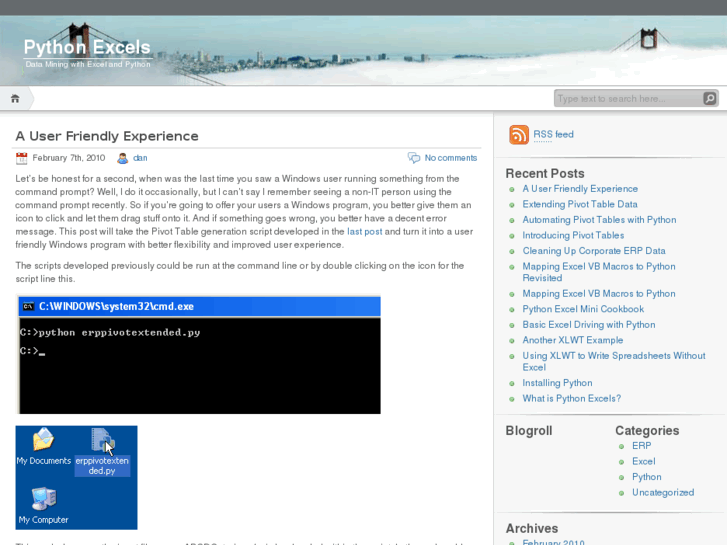Open Python Excel Mini Cookbook post

pos(583,309)
